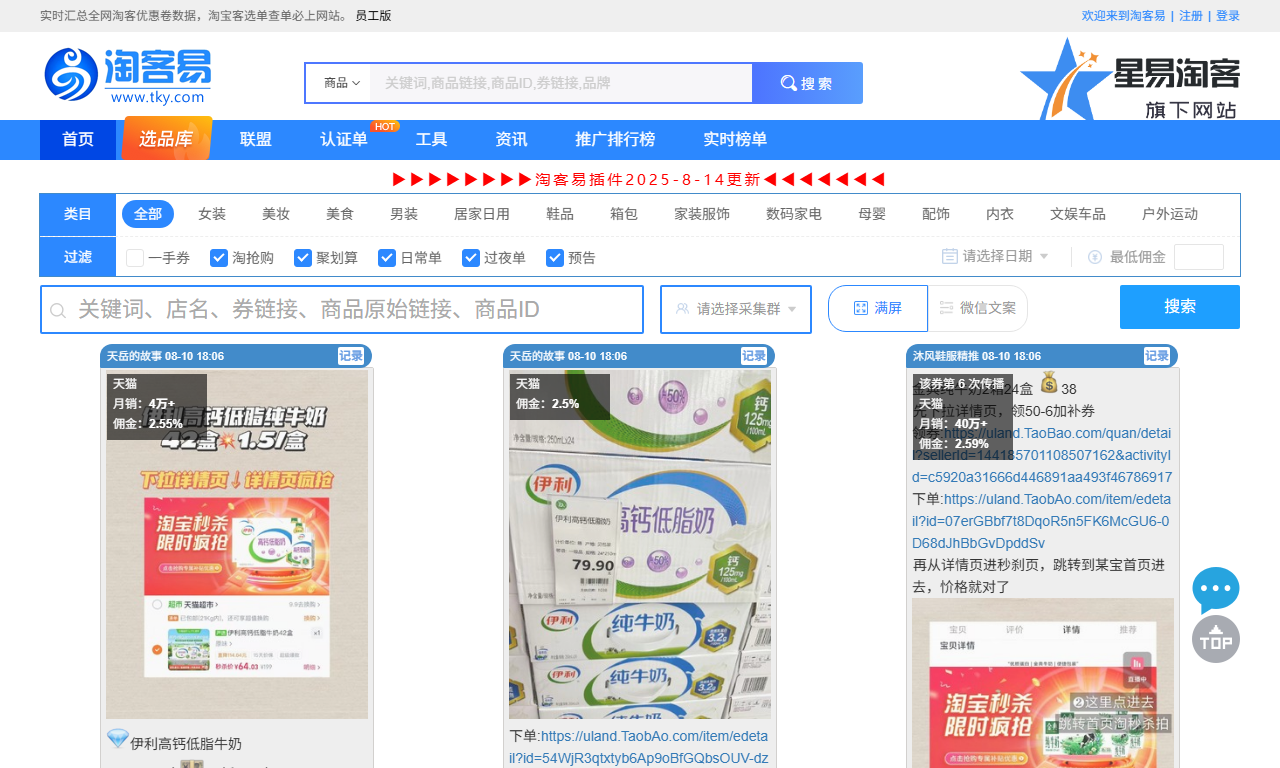Image resolution: width=1280 pixels, height=768 pixels.
Task: Click the 记录 badge on first 天岳的故事 card
Action: click(351, 356)
